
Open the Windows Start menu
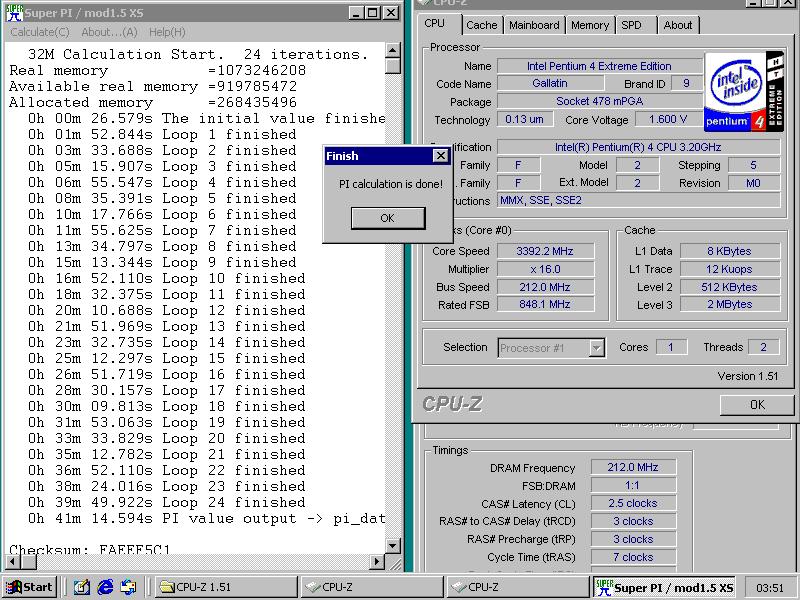30,587
